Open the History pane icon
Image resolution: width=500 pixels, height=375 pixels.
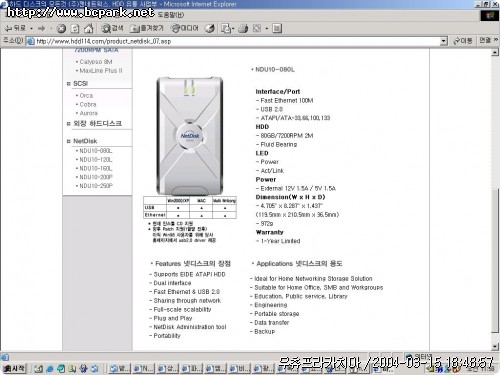[x=210, y=29]
